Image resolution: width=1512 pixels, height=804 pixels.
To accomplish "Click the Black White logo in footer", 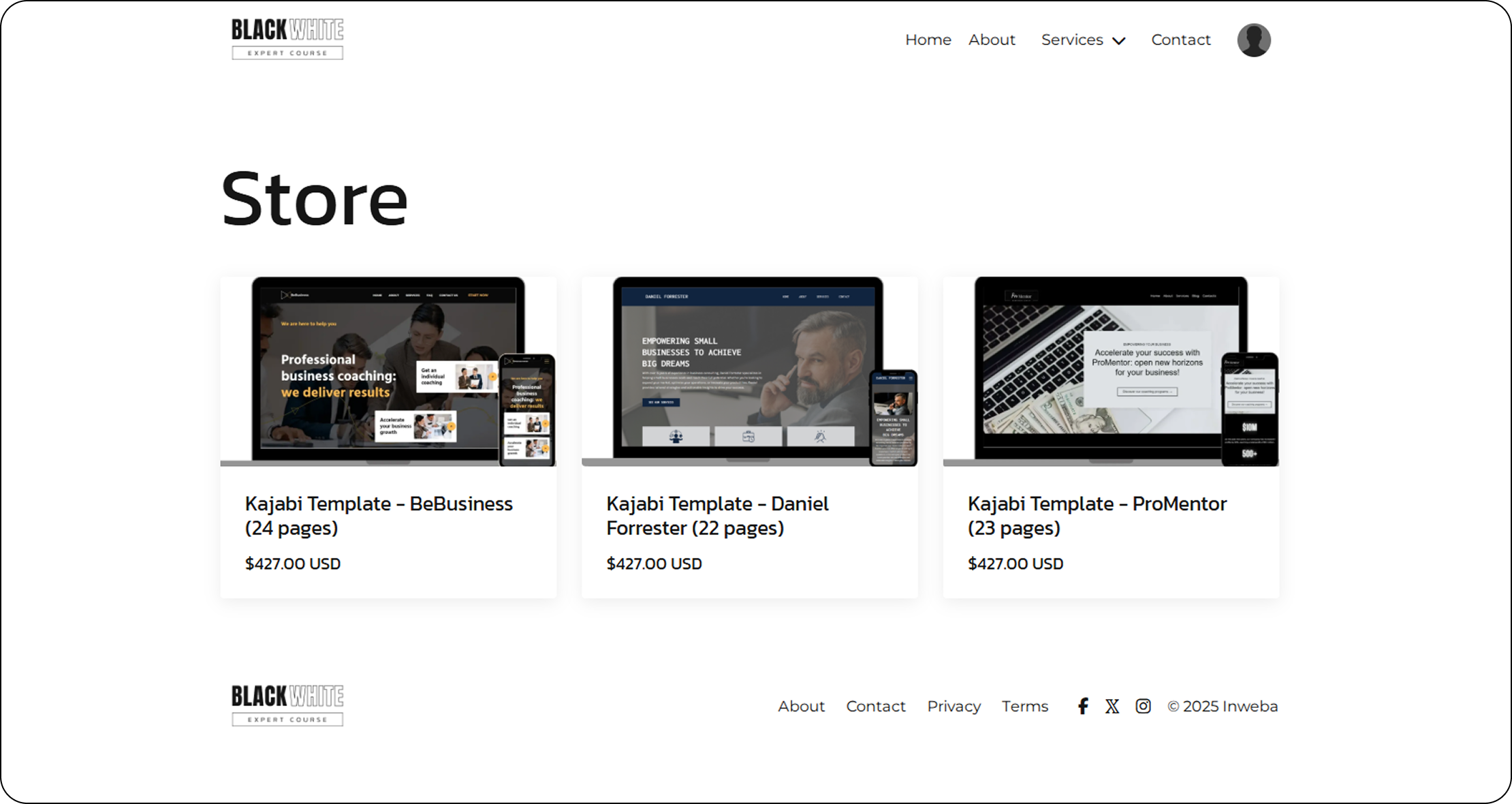I will coord(287,705).
